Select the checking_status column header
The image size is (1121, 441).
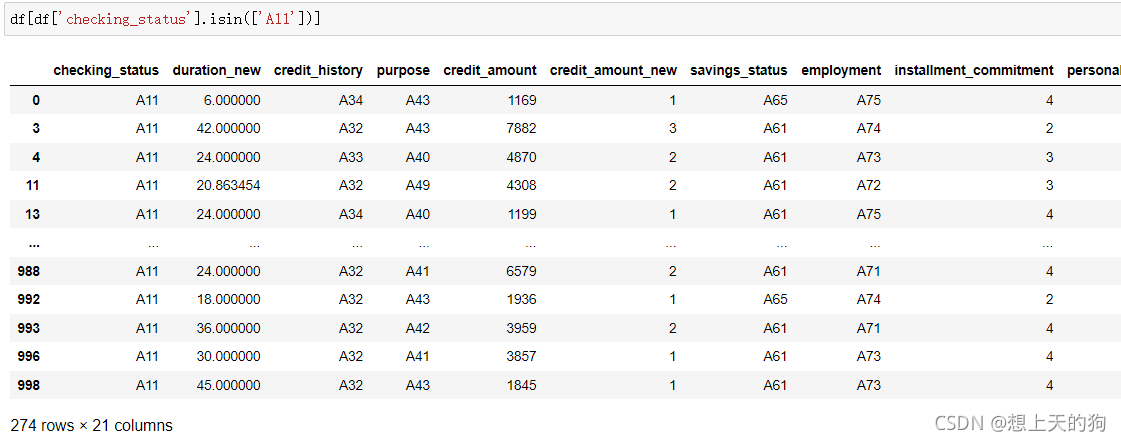pyautogui.click(x=106, y=71)
